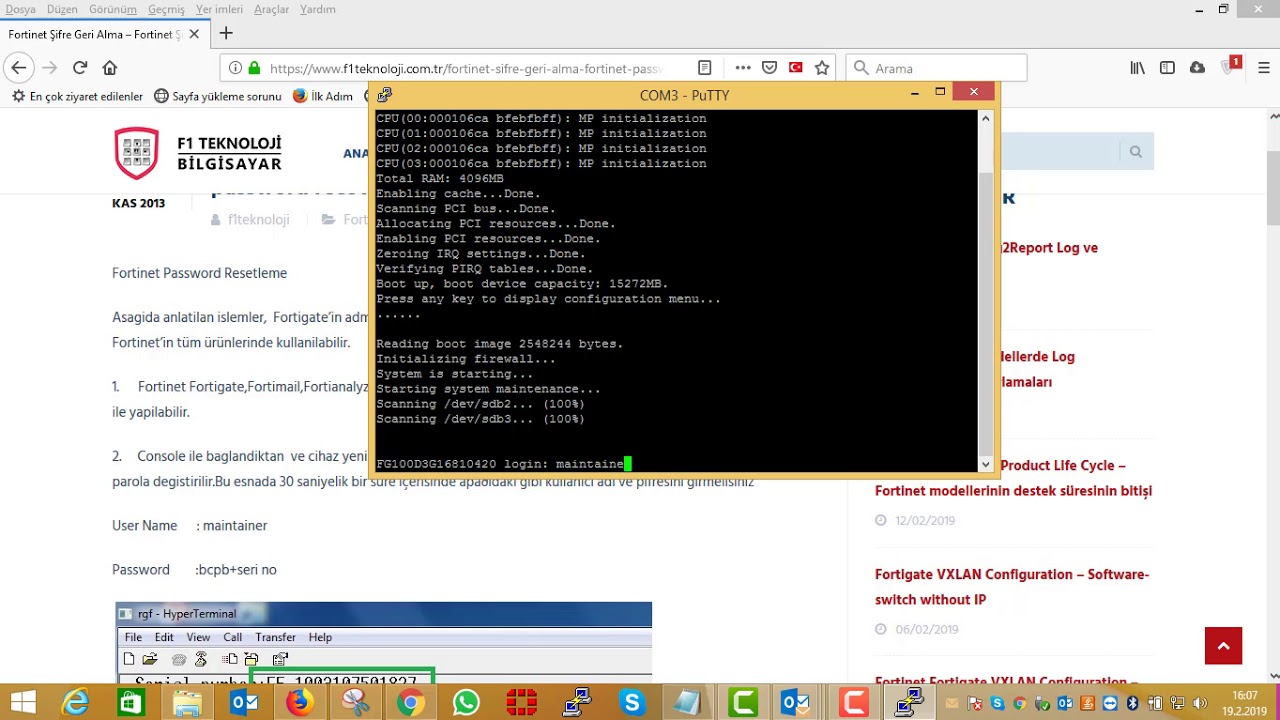1280x720 pixels.
Task: Open the page actions three-dot menu
Action: pos(743,68)
